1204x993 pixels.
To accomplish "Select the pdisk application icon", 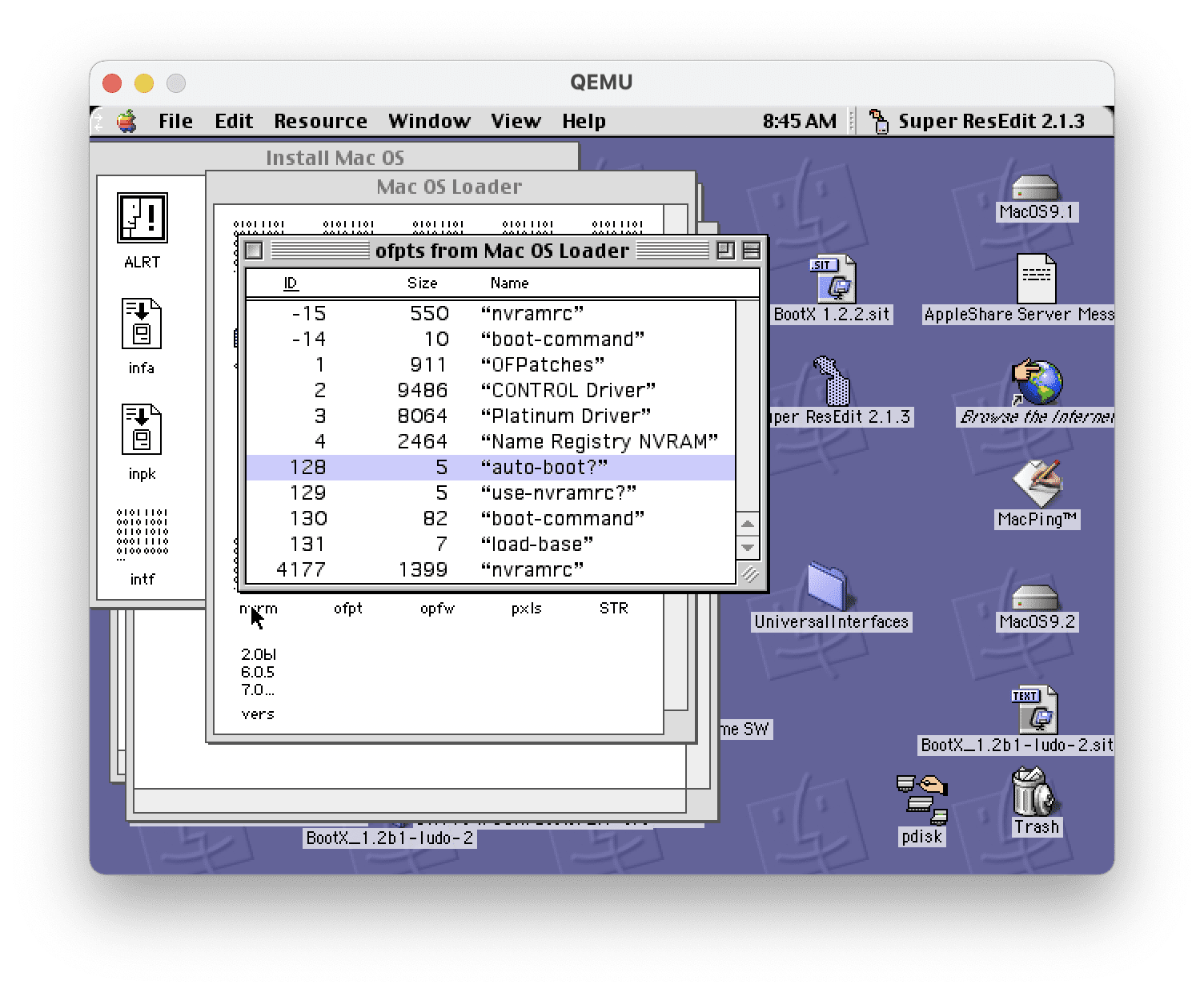I will [921, 799].
